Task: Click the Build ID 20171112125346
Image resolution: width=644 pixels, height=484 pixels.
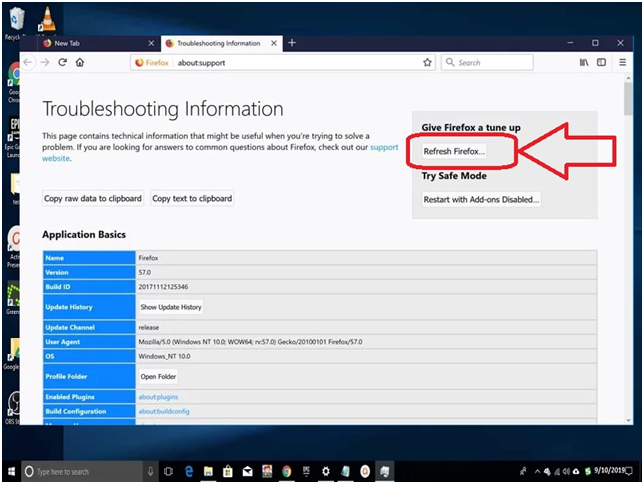Action: 163,287
